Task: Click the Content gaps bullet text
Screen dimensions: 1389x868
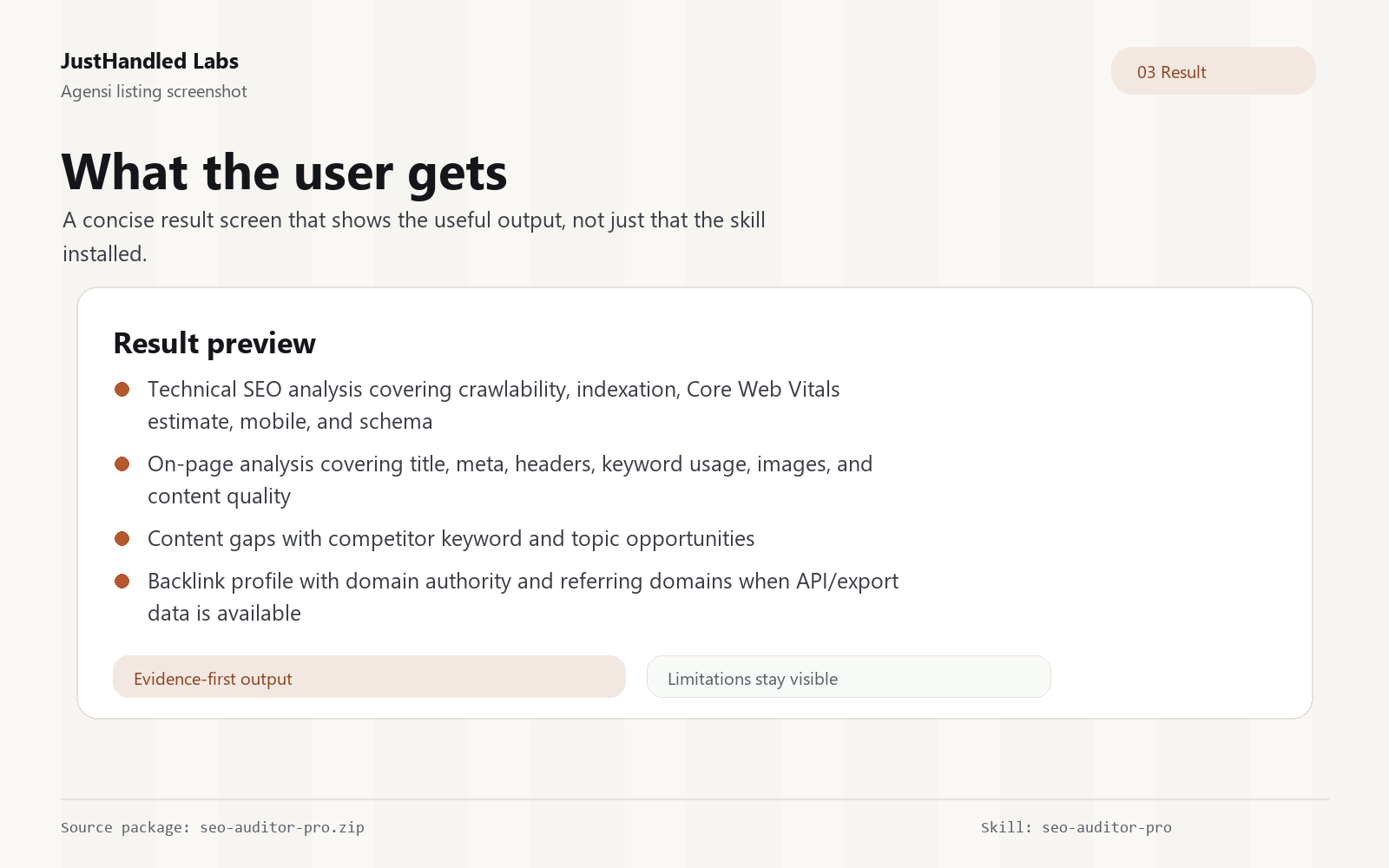Action: 451,538
